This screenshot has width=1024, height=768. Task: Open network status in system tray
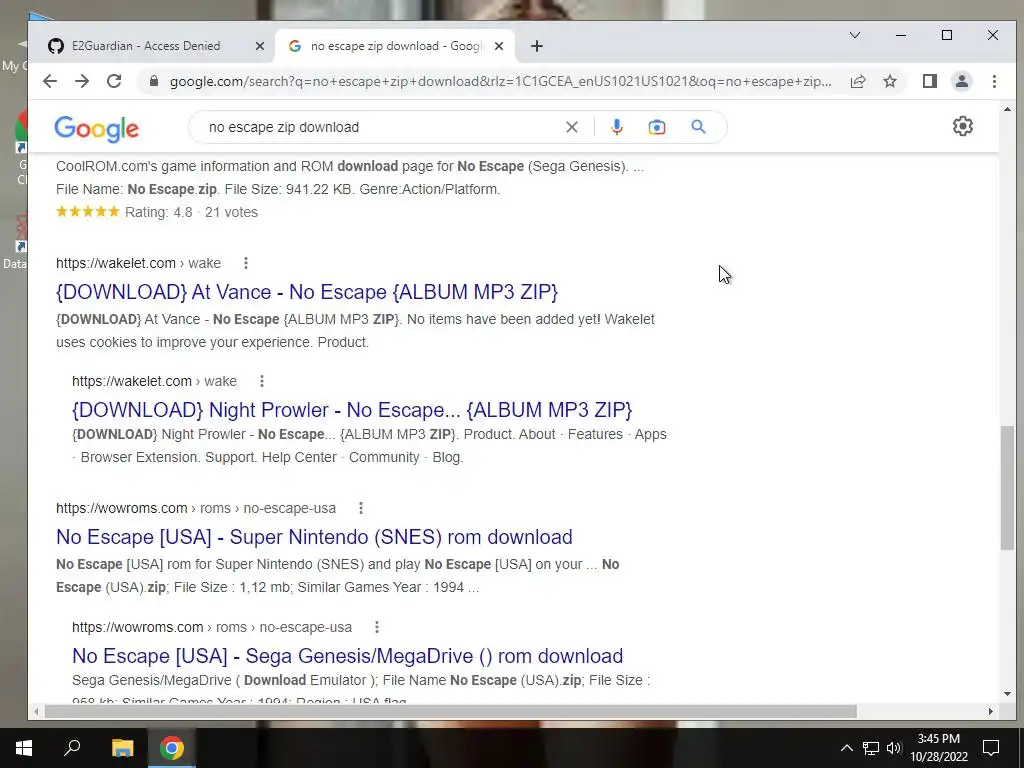point(870,748)
